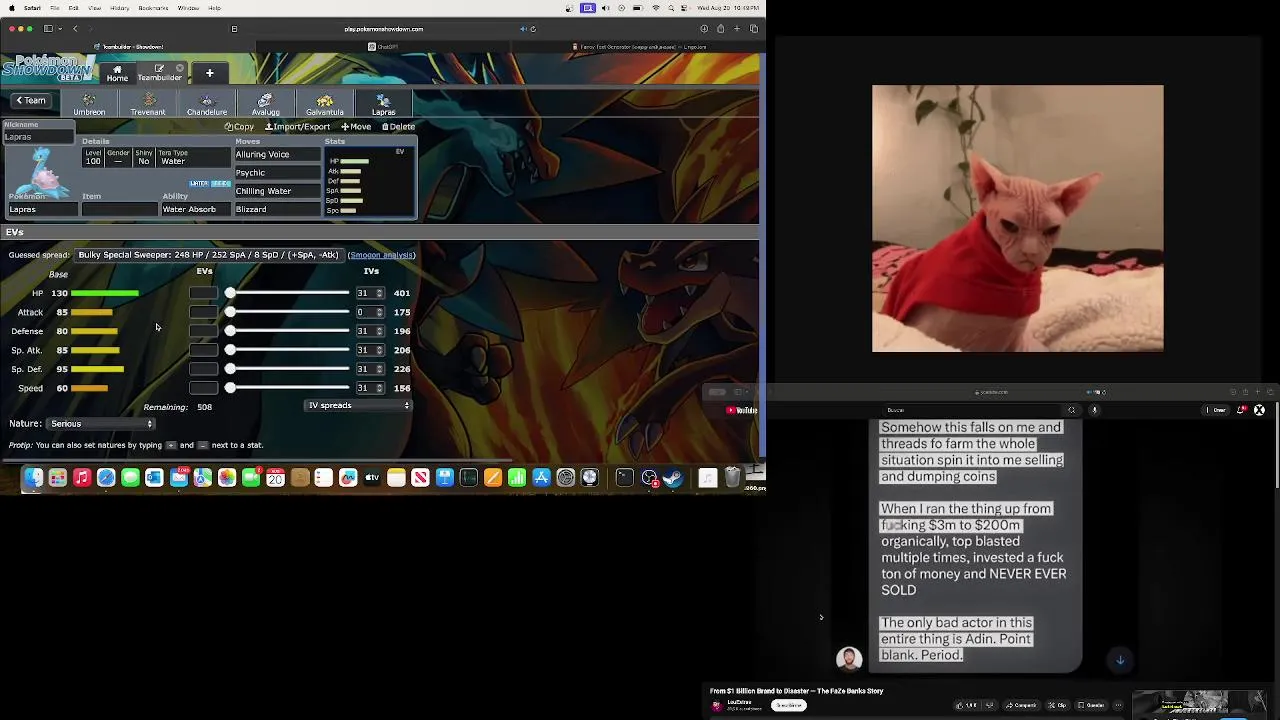Edit the Chilling Water move slot
1280x720 pixels.
coord(277,191)
